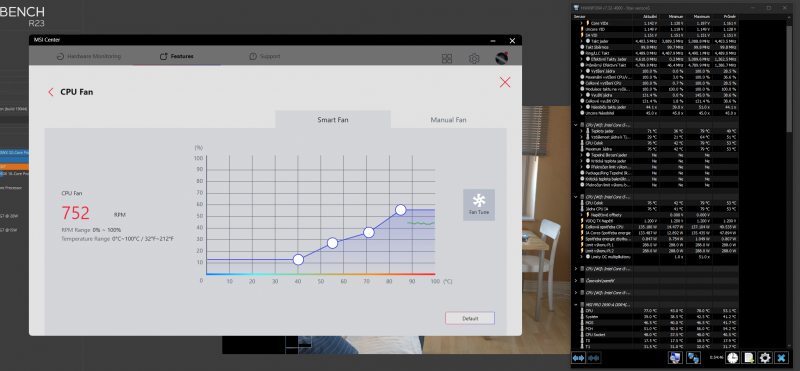Close HWiNFO sensors with blue X icon
Viewport: 800px width, 371px height.
click(x=781, y=358)
